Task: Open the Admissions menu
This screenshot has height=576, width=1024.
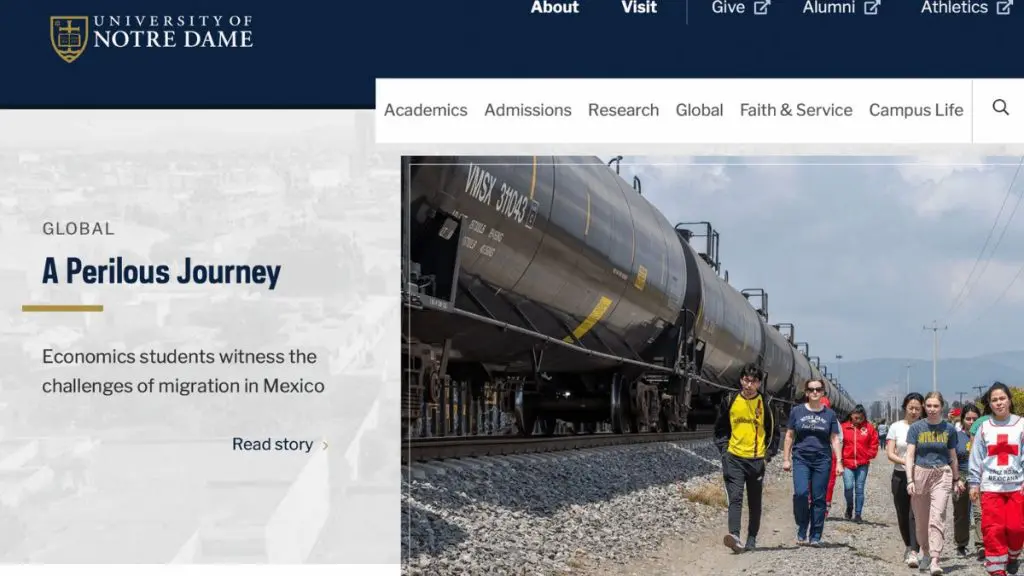Action: (x=528, y=110)
